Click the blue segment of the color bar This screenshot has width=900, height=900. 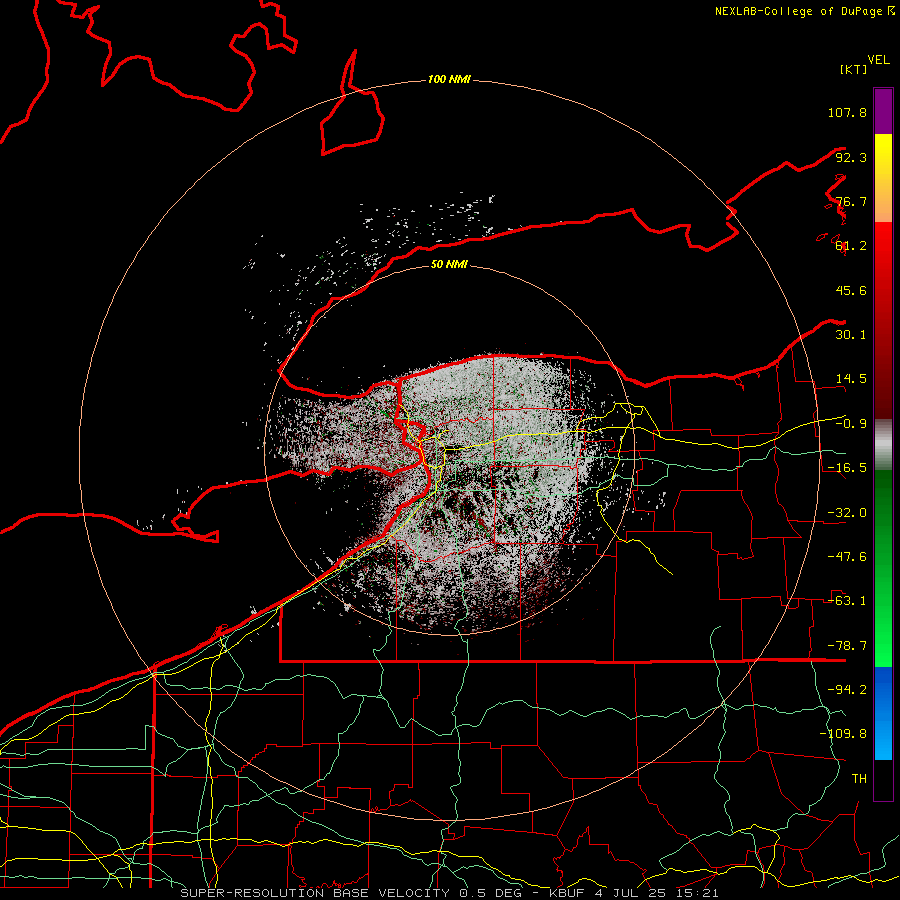pyautogui.click(x=883, y=713)
